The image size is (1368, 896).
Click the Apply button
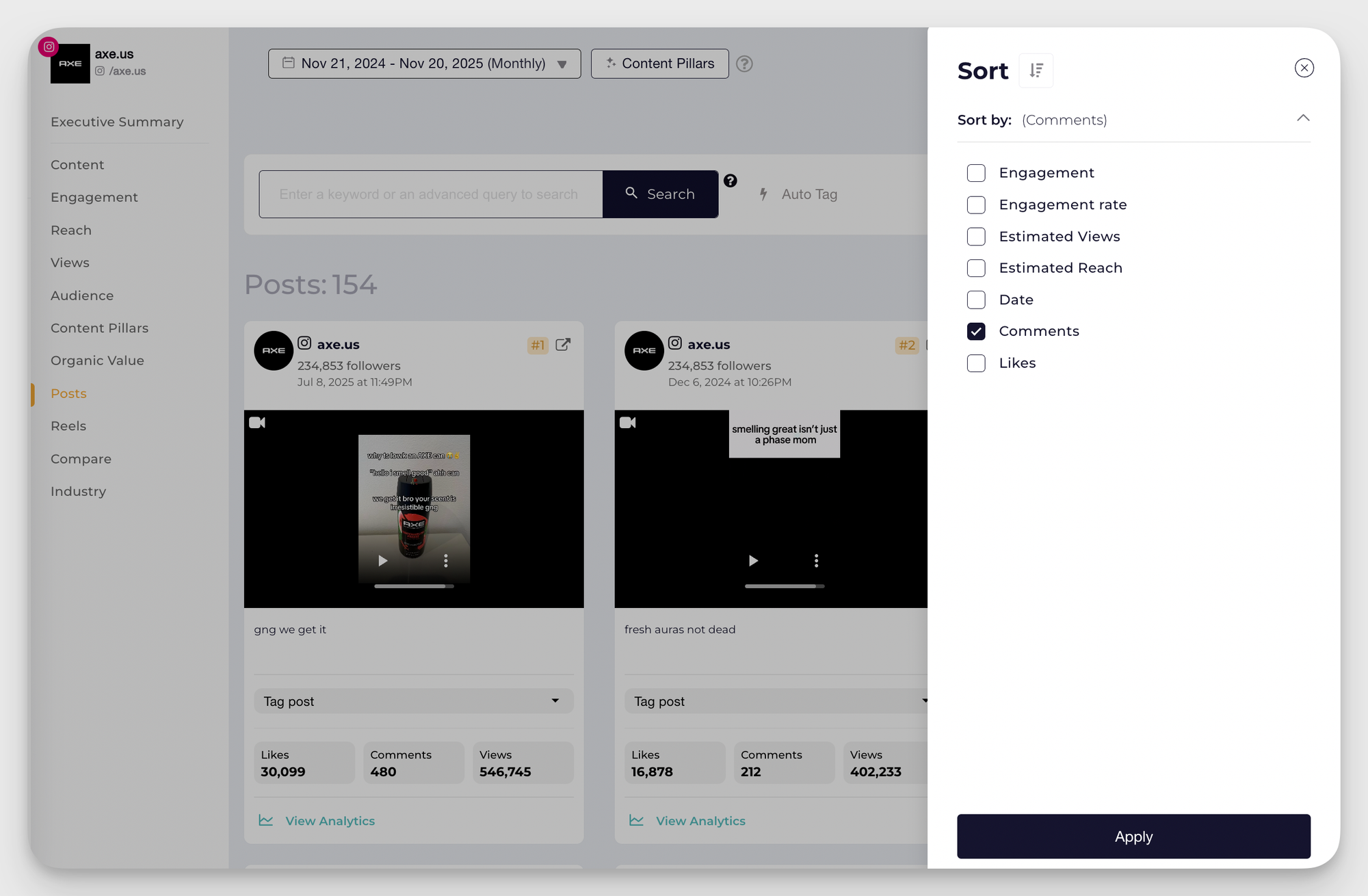click(1133, 836)
